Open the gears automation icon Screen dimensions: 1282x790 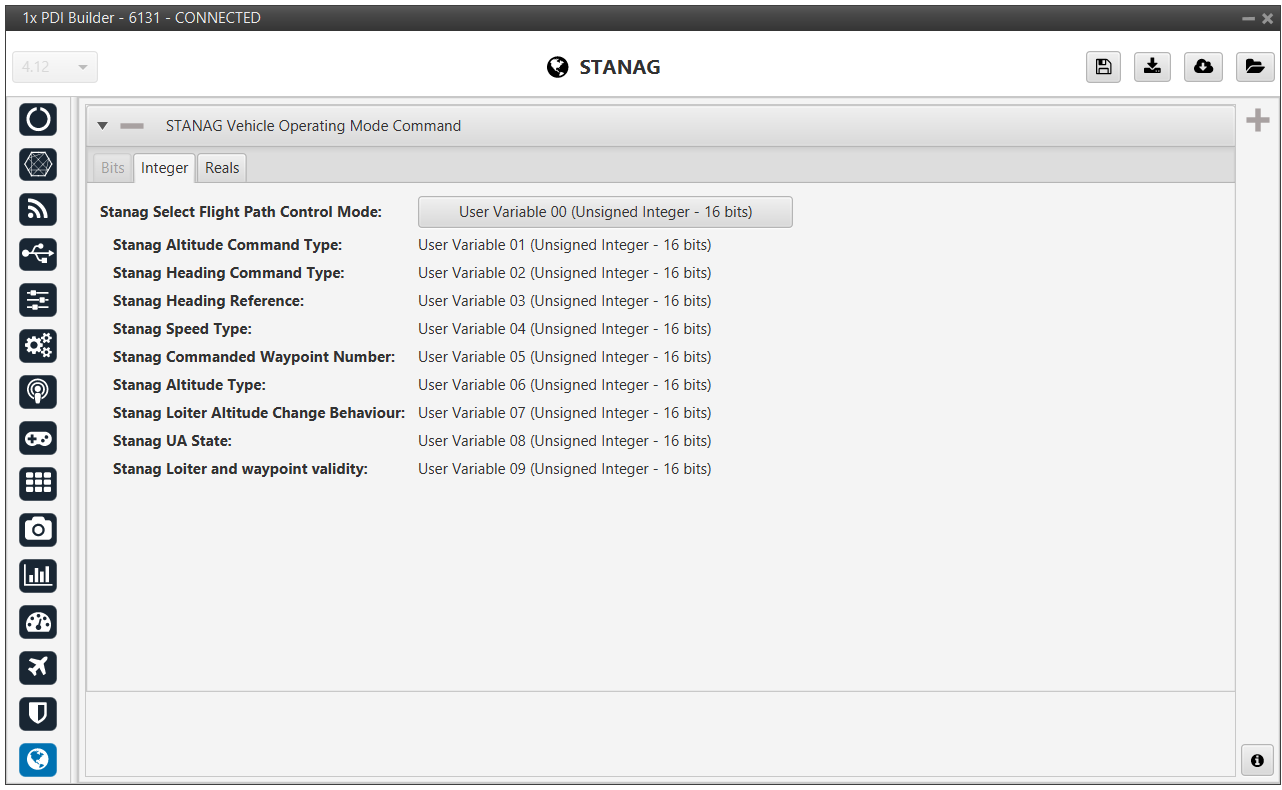38,346
